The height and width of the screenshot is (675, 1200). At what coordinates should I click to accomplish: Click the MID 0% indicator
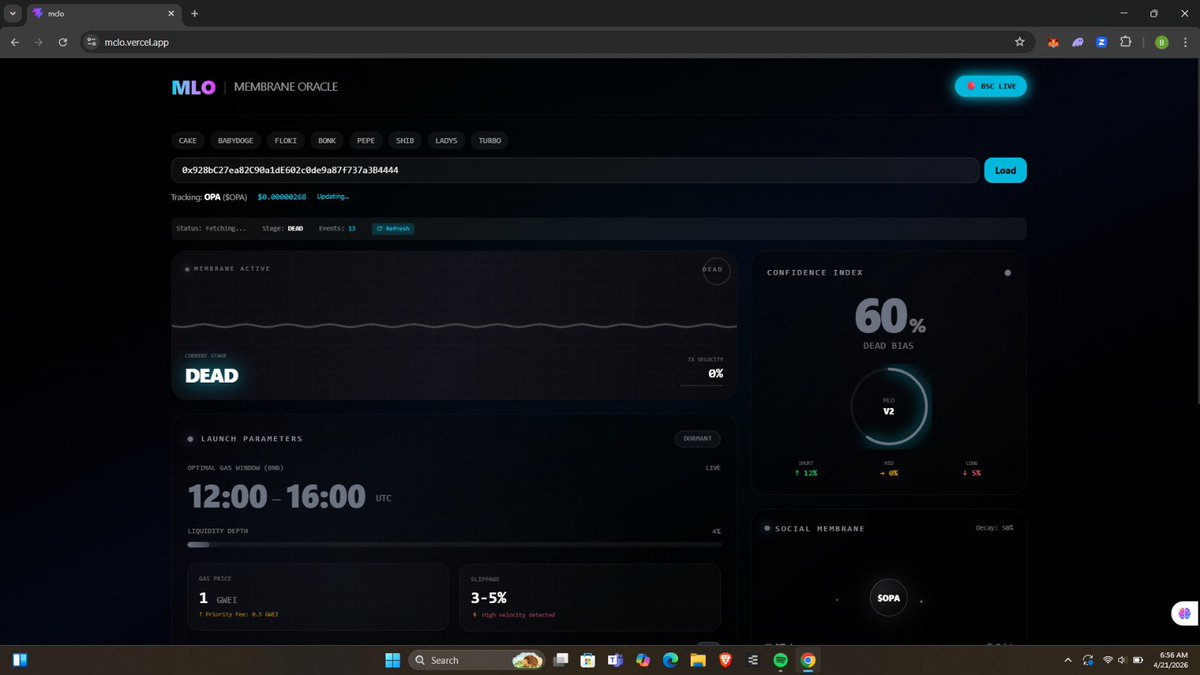point(888,467)
